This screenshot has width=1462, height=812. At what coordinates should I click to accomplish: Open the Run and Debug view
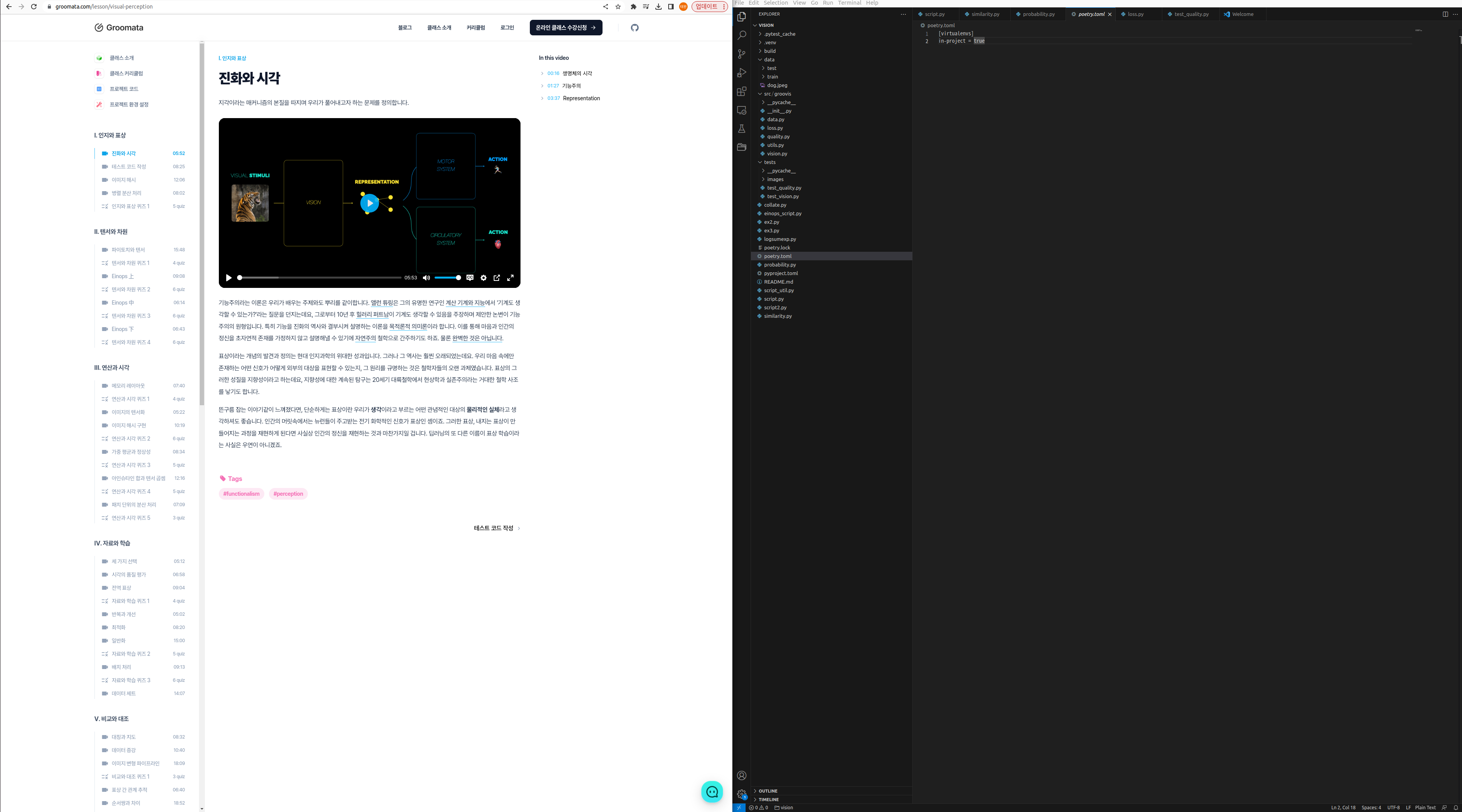pyautogui.click(x=741, y=73)
